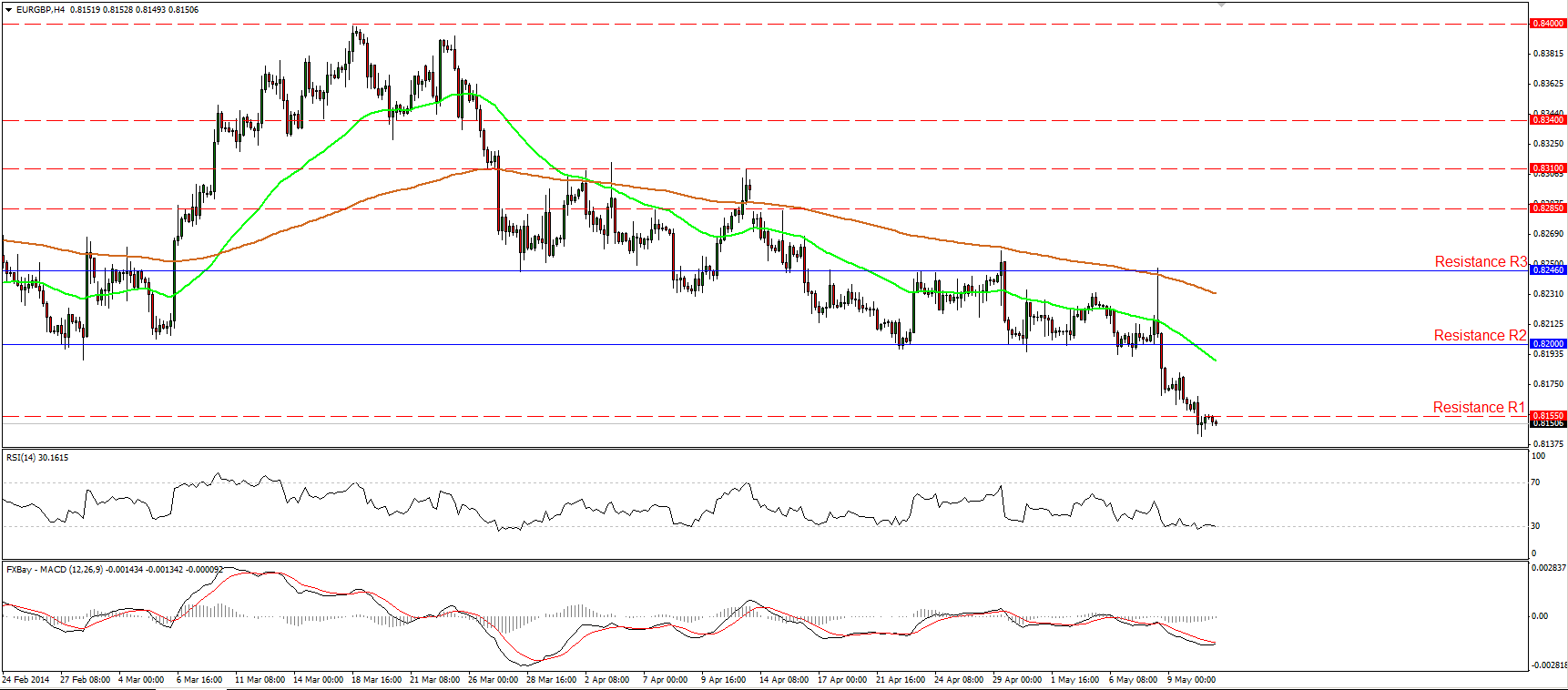Click the 26 Mar 00:00 time axis label

493,680
